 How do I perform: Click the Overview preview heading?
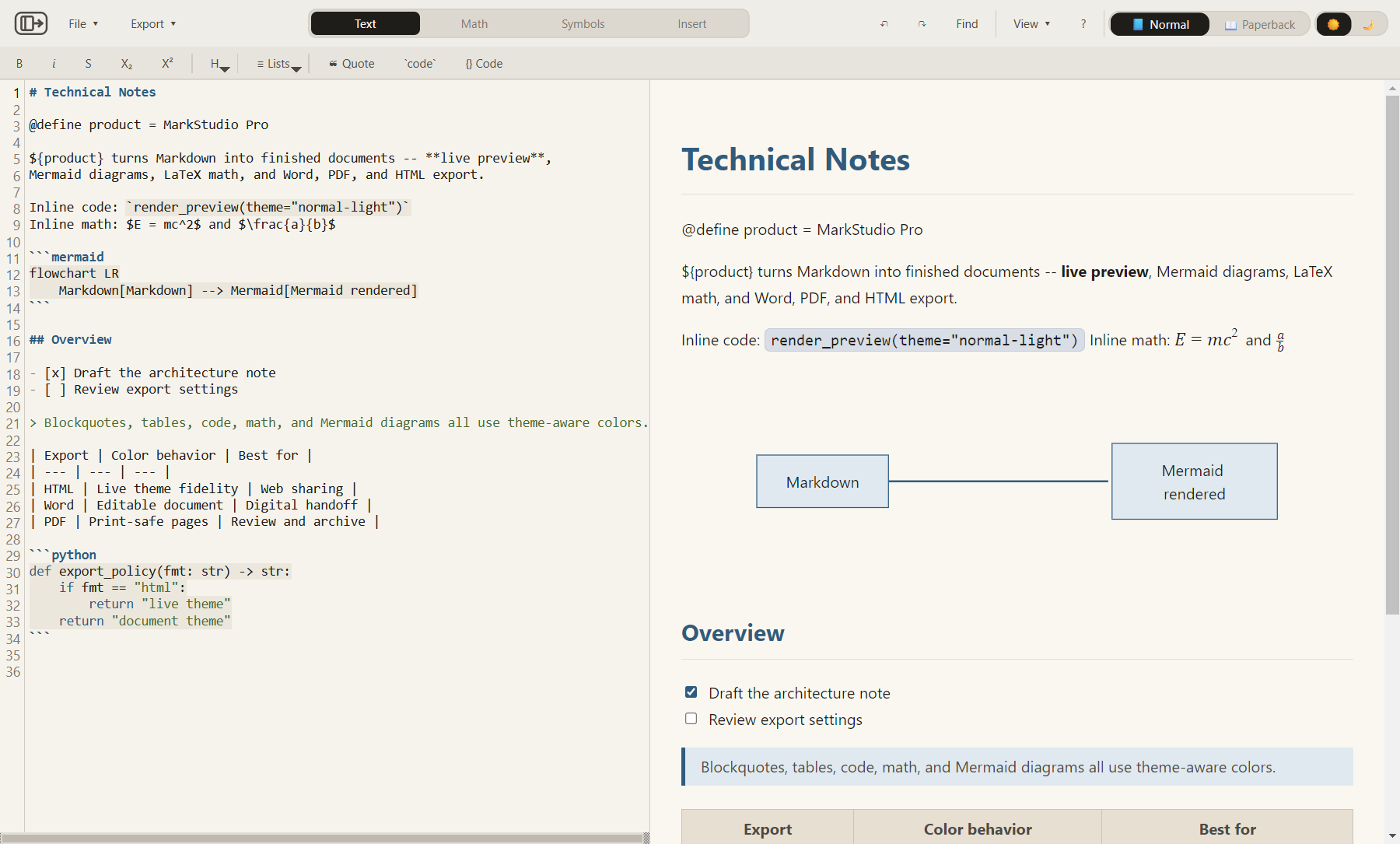[x=733, y=633]
